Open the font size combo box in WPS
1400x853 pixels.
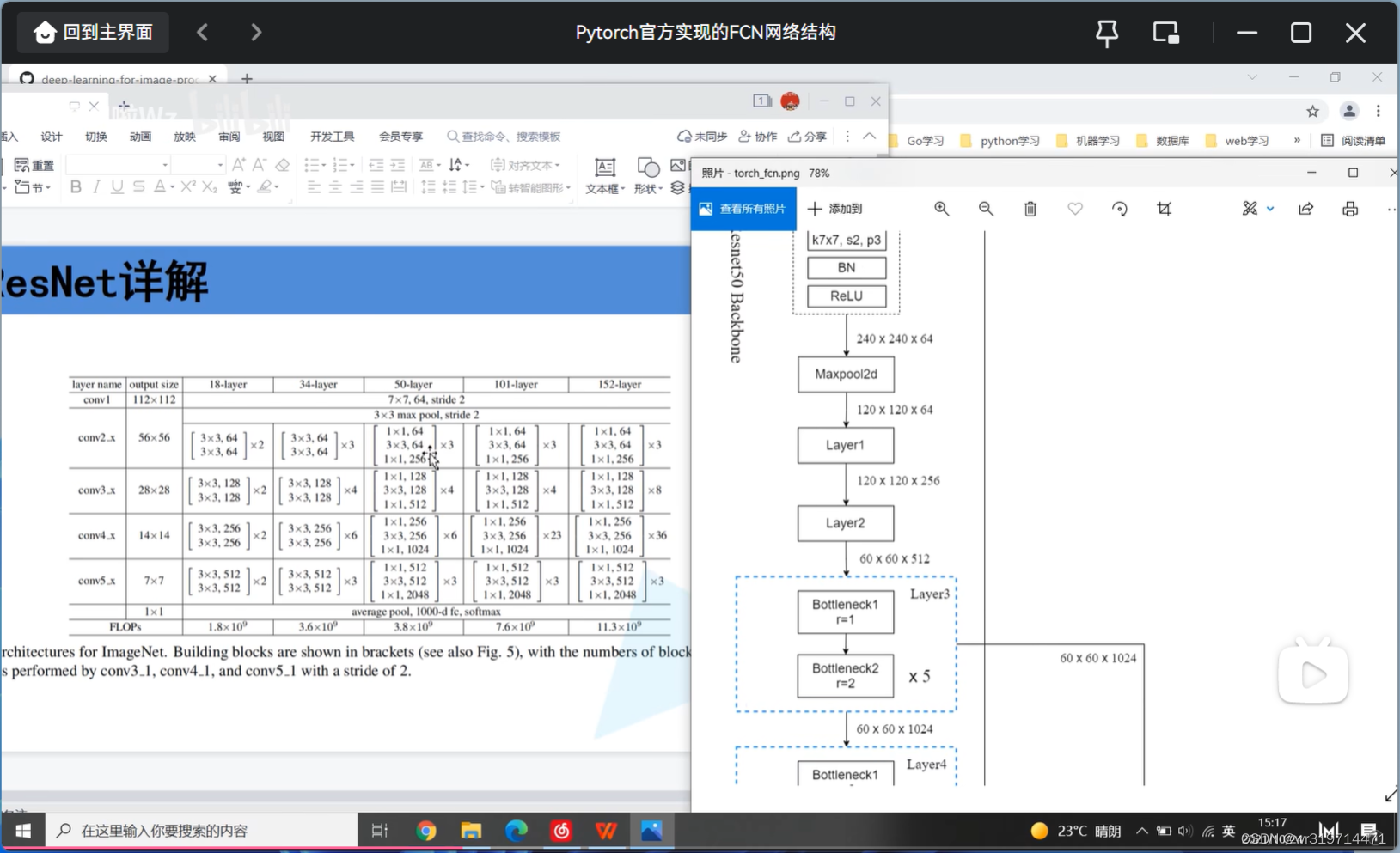click(198, 164)
